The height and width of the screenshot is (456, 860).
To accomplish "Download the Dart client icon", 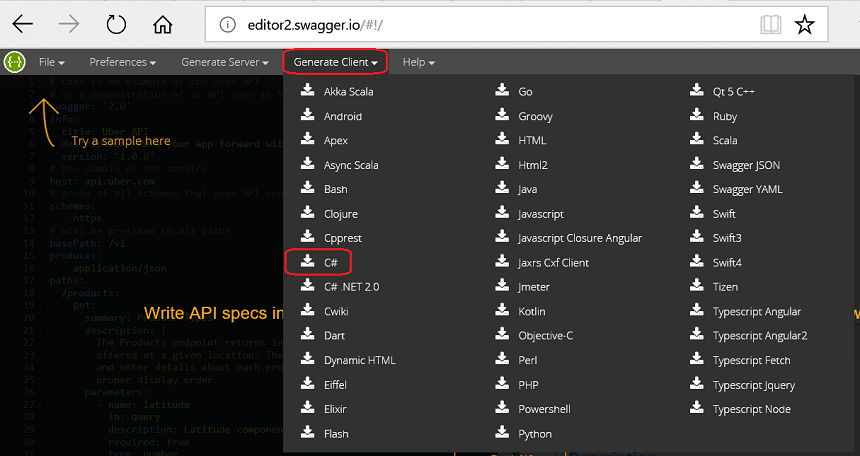I will tap(307, 334).
